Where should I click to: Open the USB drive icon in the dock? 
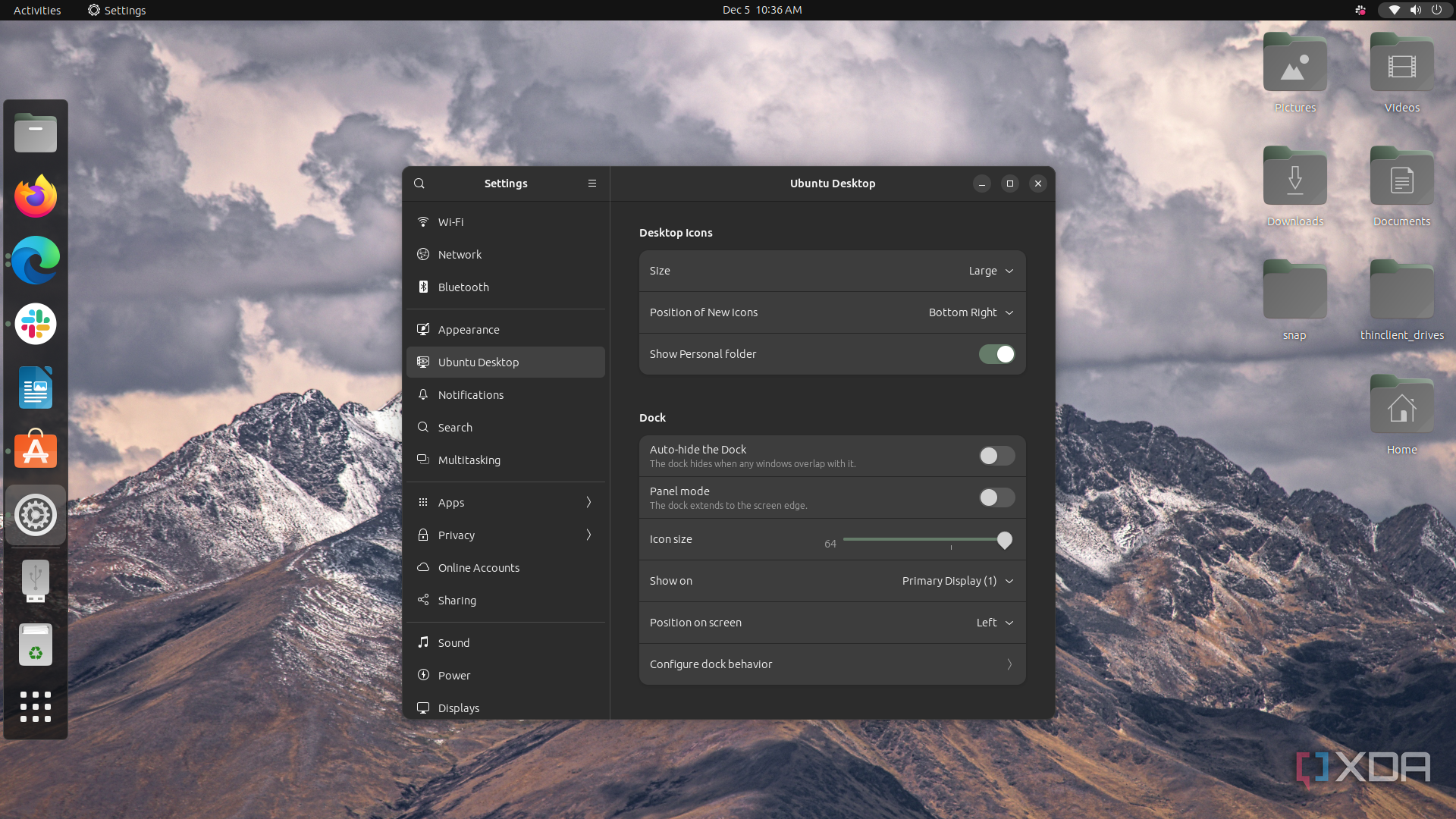(36, 580)
